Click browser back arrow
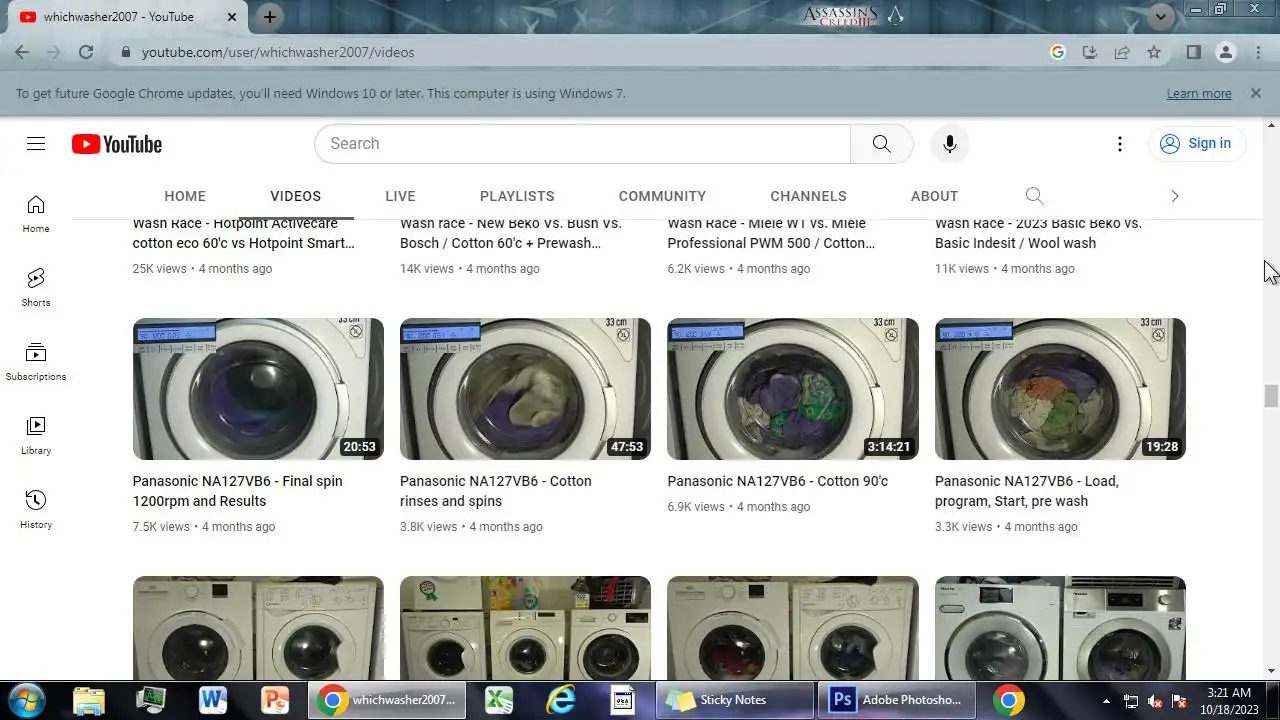The height and width of the screenshot is (720, 1280). [22, 52]
